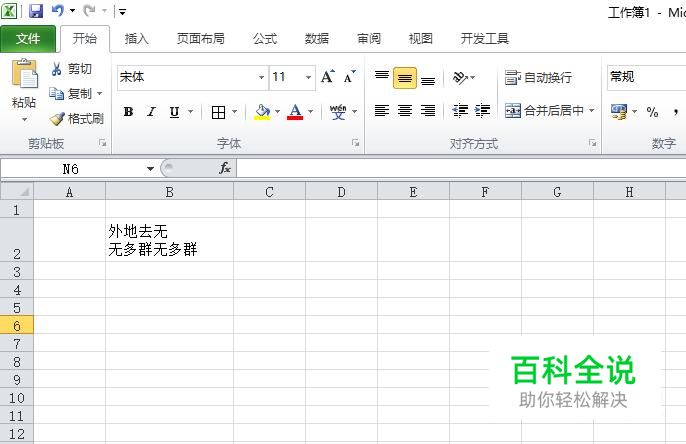The width and height of the screenshot is (686, 444).
Task: Toggle 自动换行 wrap text
Action: (538, 78)
